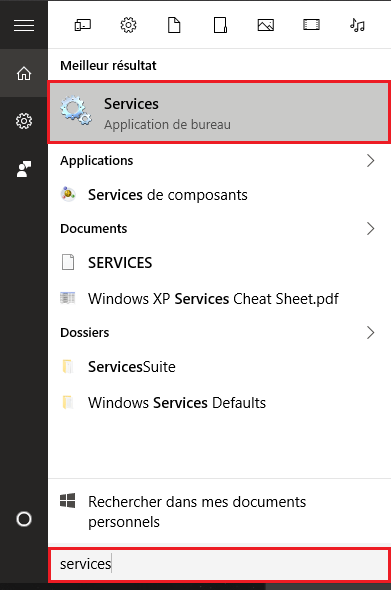
Task: Click the Cortana circle icon
Action: (24, 519)
